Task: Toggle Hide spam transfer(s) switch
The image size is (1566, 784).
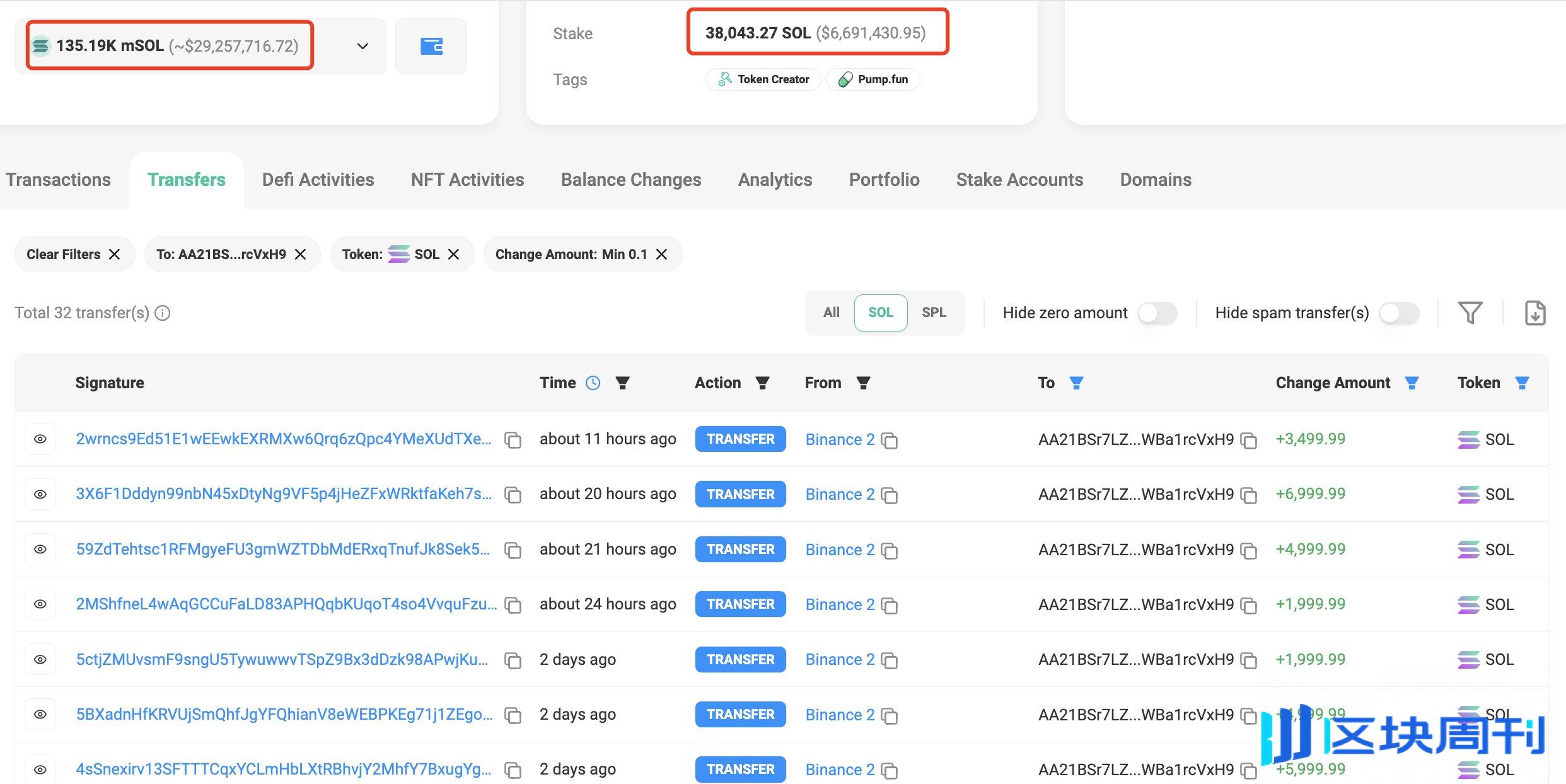Action: (1399, 313)
